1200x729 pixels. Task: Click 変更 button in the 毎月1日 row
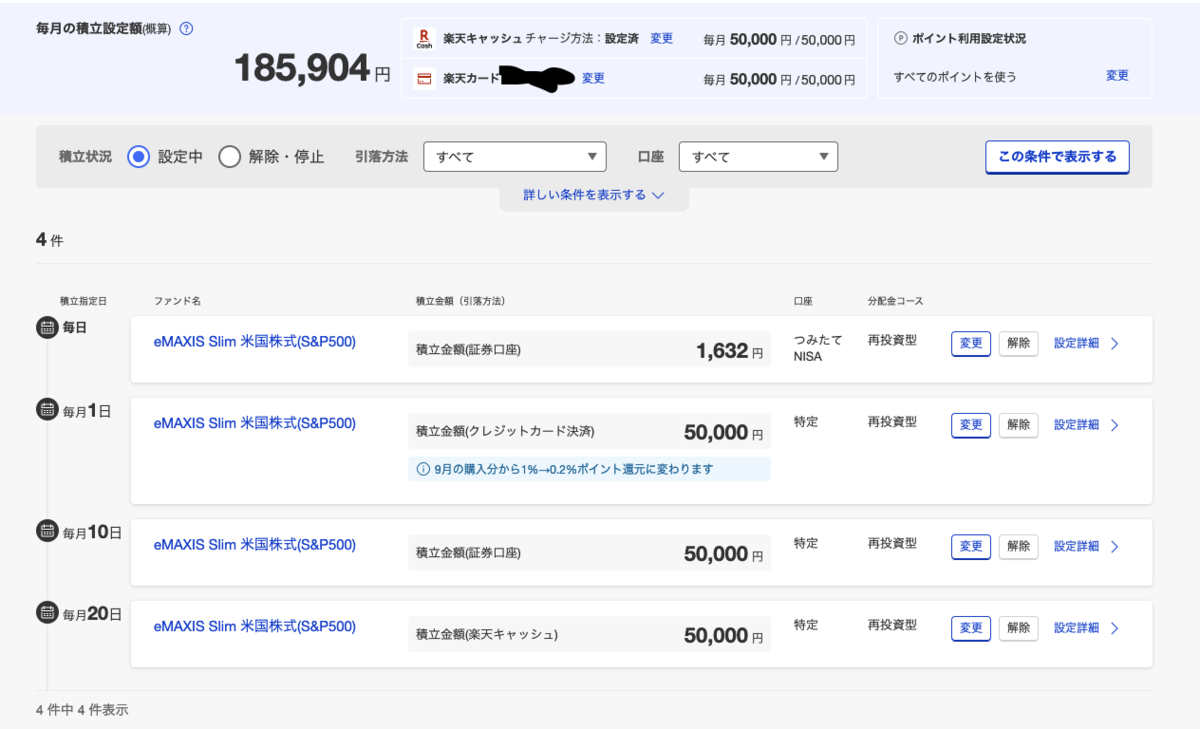971,425
